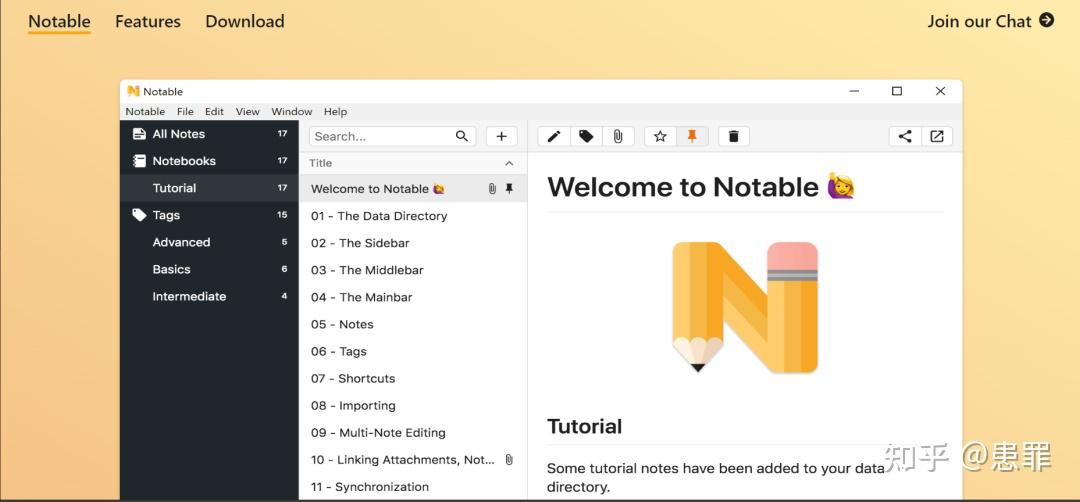1080x502 pixels.
Task: Delete note with trash icon
Action: (x=733, y=136)
